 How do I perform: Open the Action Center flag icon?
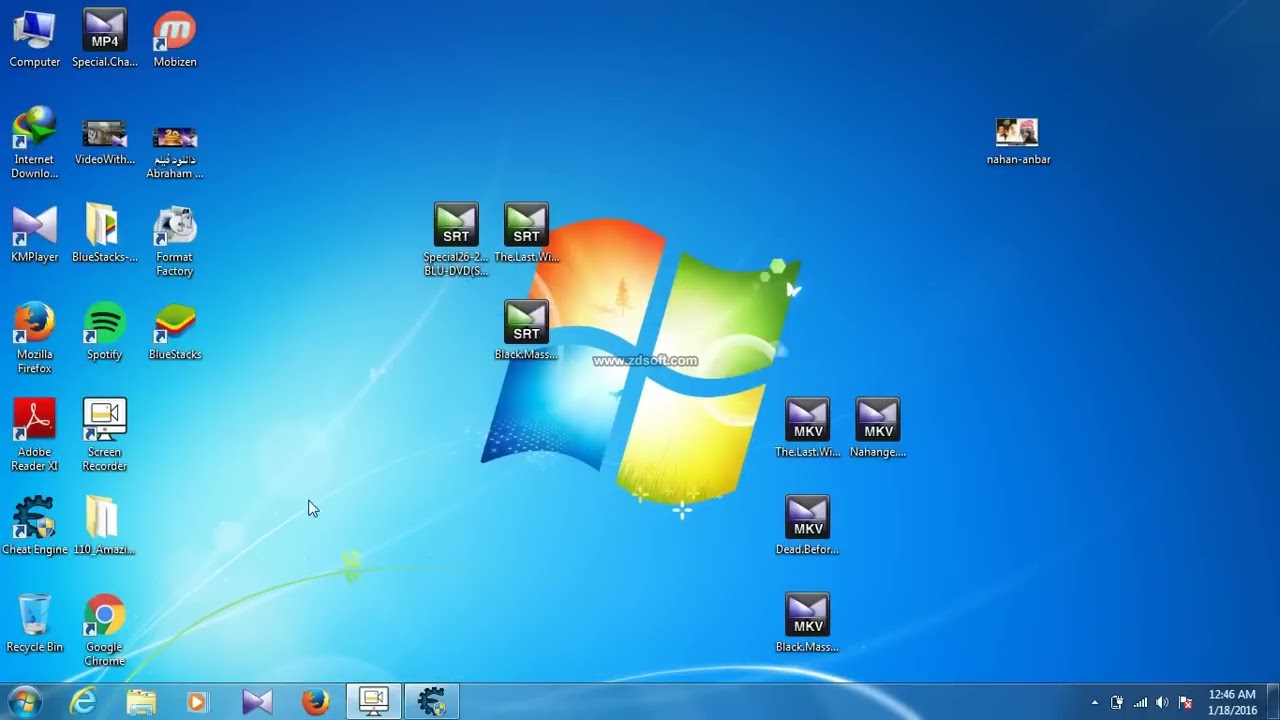pos(1185,703)
